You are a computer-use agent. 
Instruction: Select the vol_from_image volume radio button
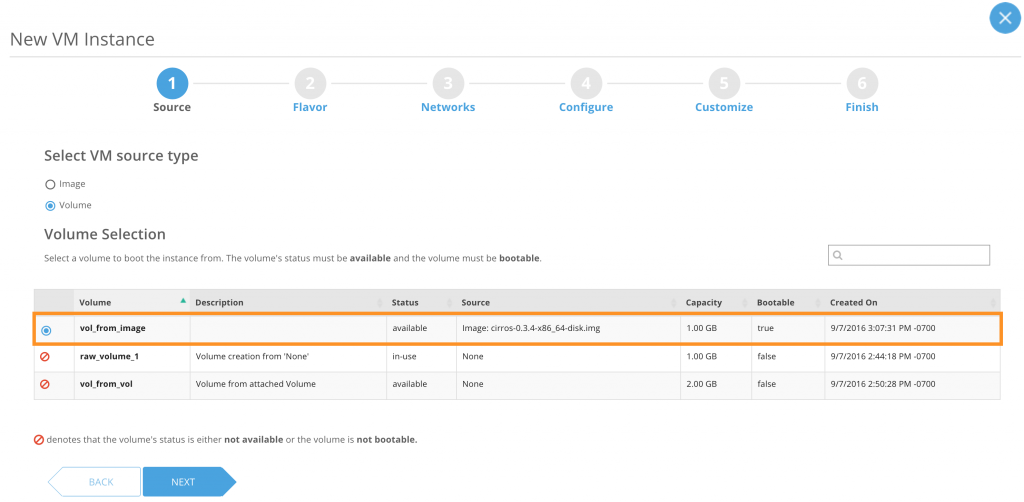[x=46, y=329]
